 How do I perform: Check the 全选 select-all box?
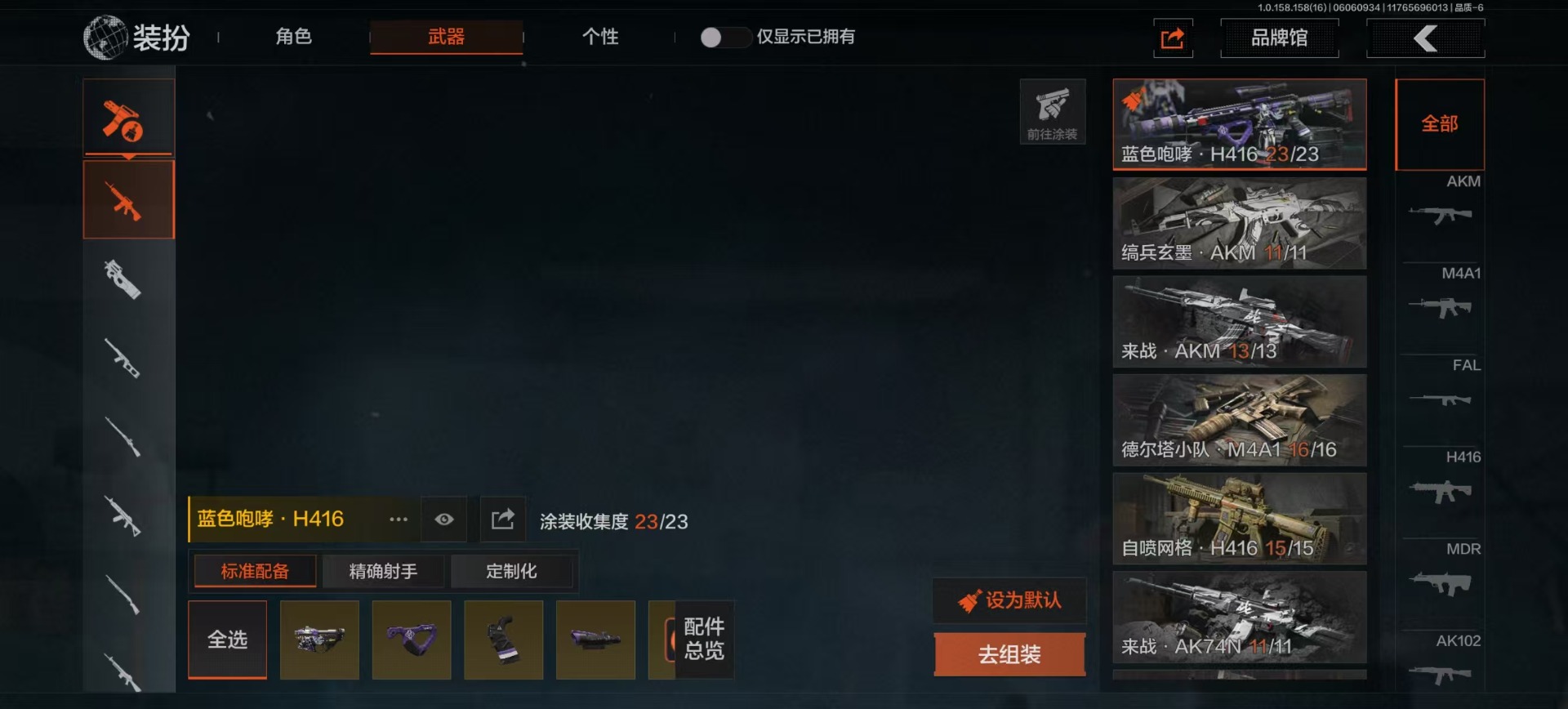228,640
